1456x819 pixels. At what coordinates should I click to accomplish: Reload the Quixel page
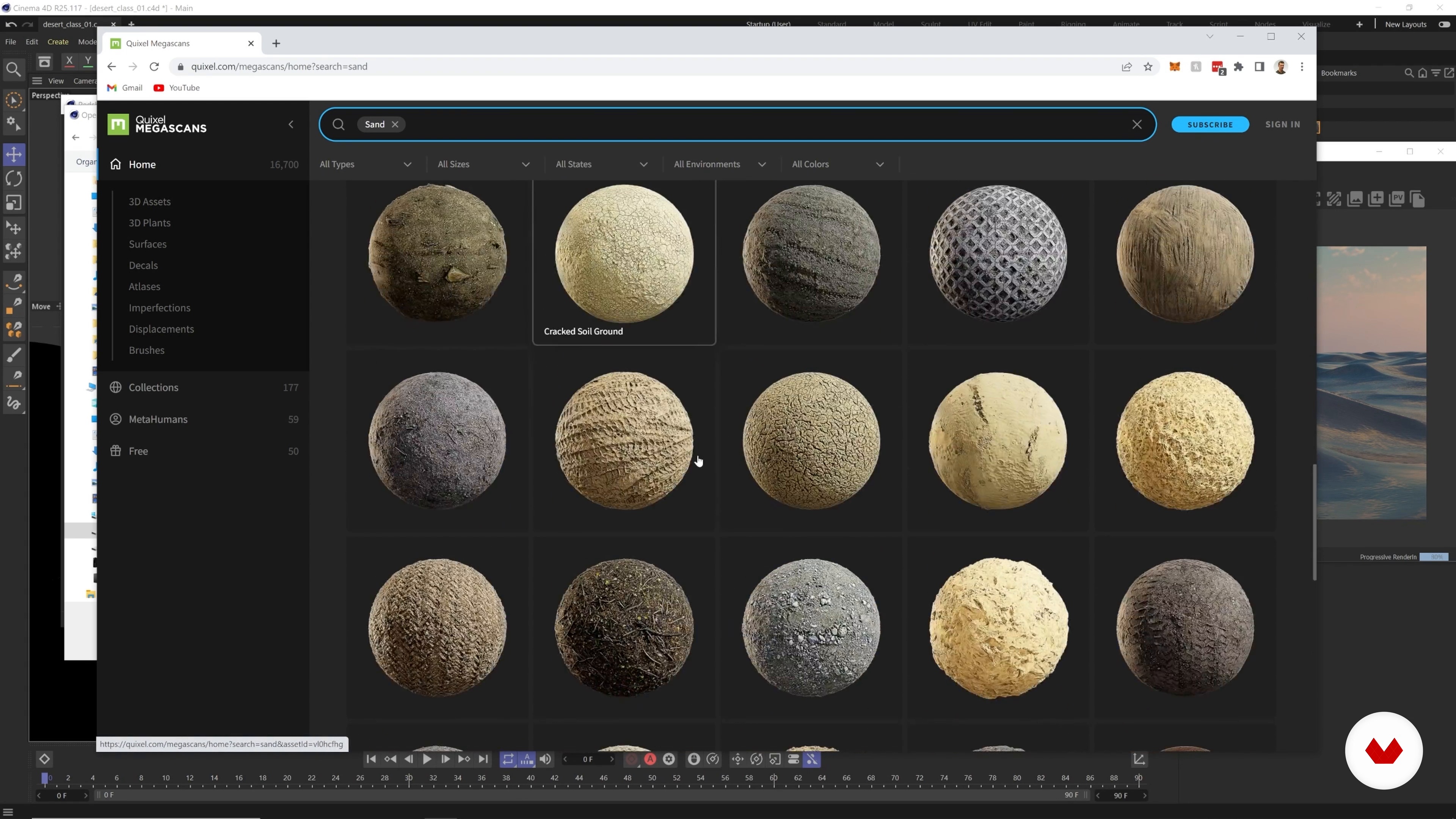point(154,67)
